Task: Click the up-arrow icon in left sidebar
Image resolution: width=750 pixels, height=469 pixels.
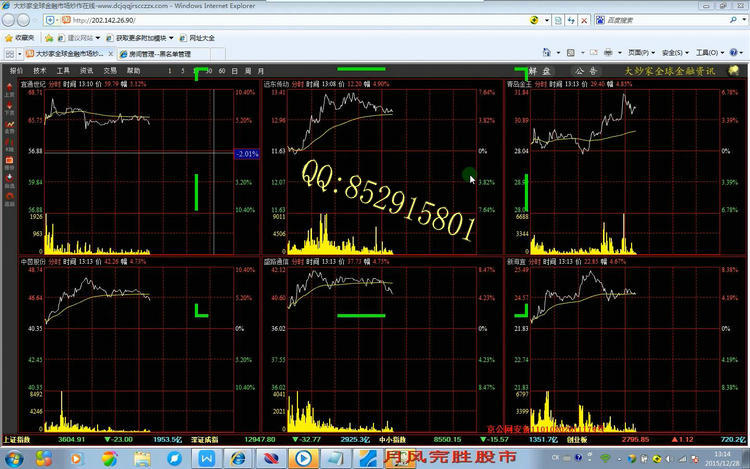Action: click(9, 91)
